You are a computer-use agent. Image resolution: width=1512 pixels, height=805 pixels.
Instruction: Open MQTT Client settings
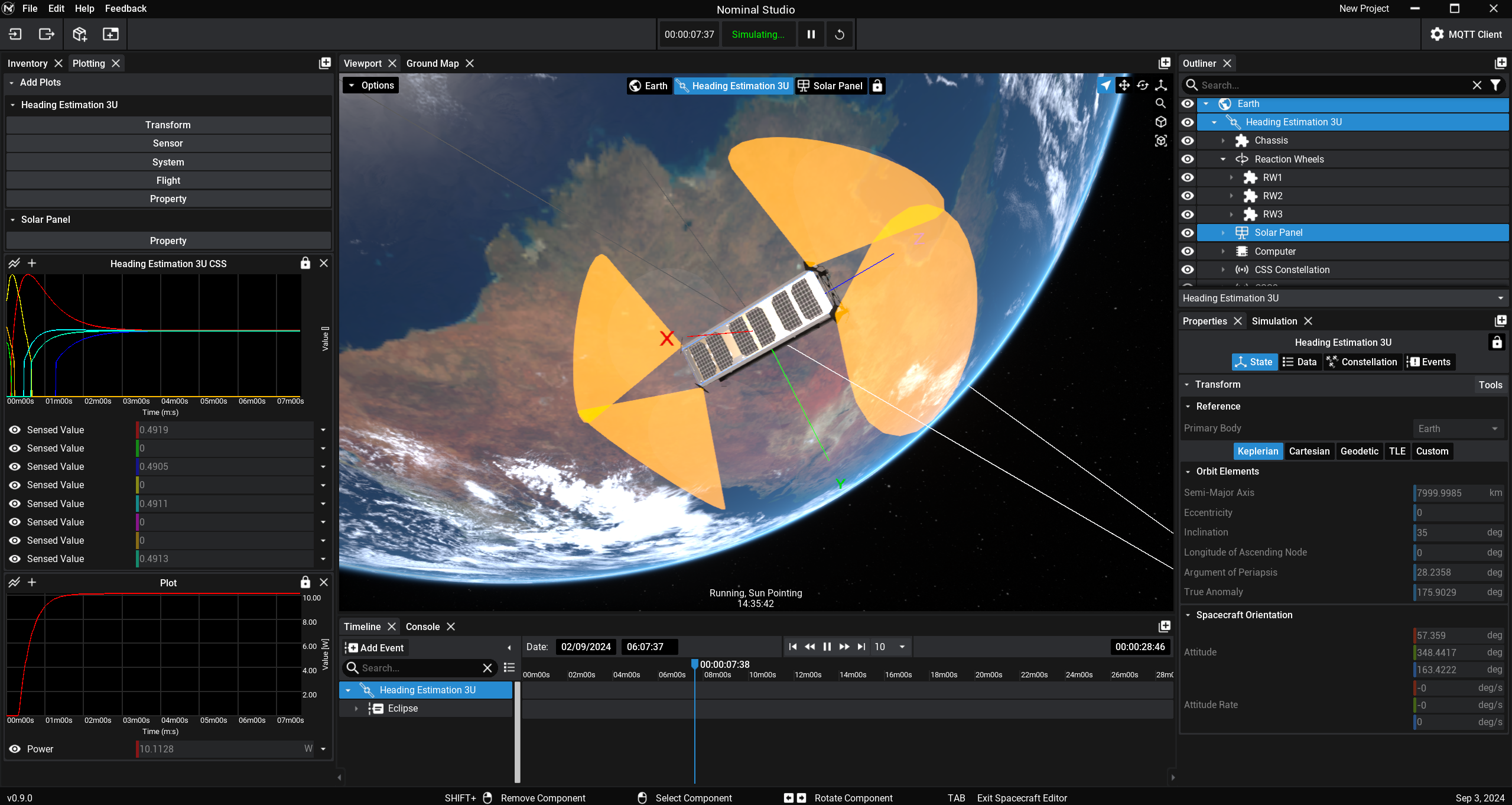[x=1466, y=34]
